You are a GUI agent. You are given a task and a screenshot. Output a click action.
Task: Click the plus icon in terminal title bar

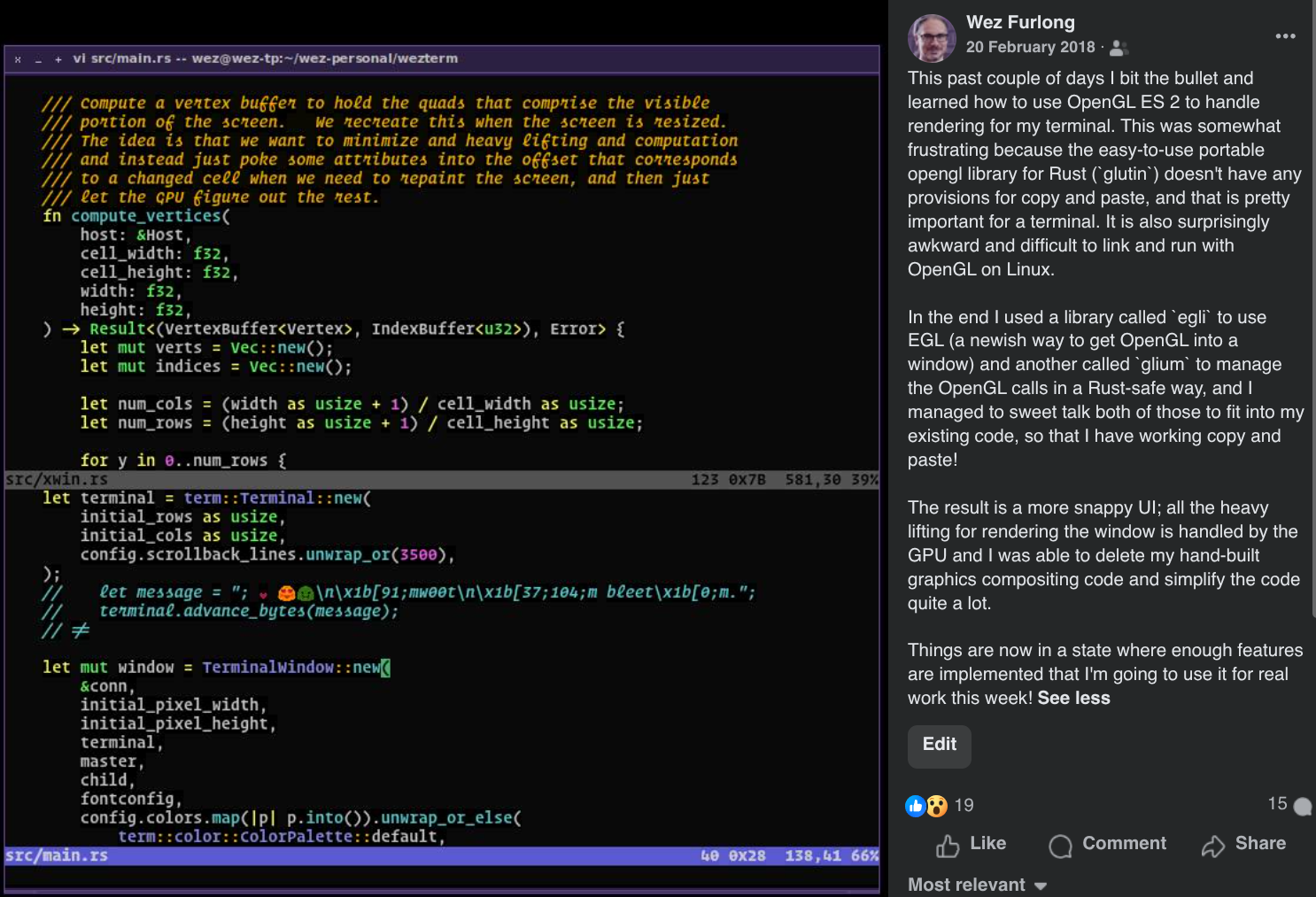(x=58, y=59)
